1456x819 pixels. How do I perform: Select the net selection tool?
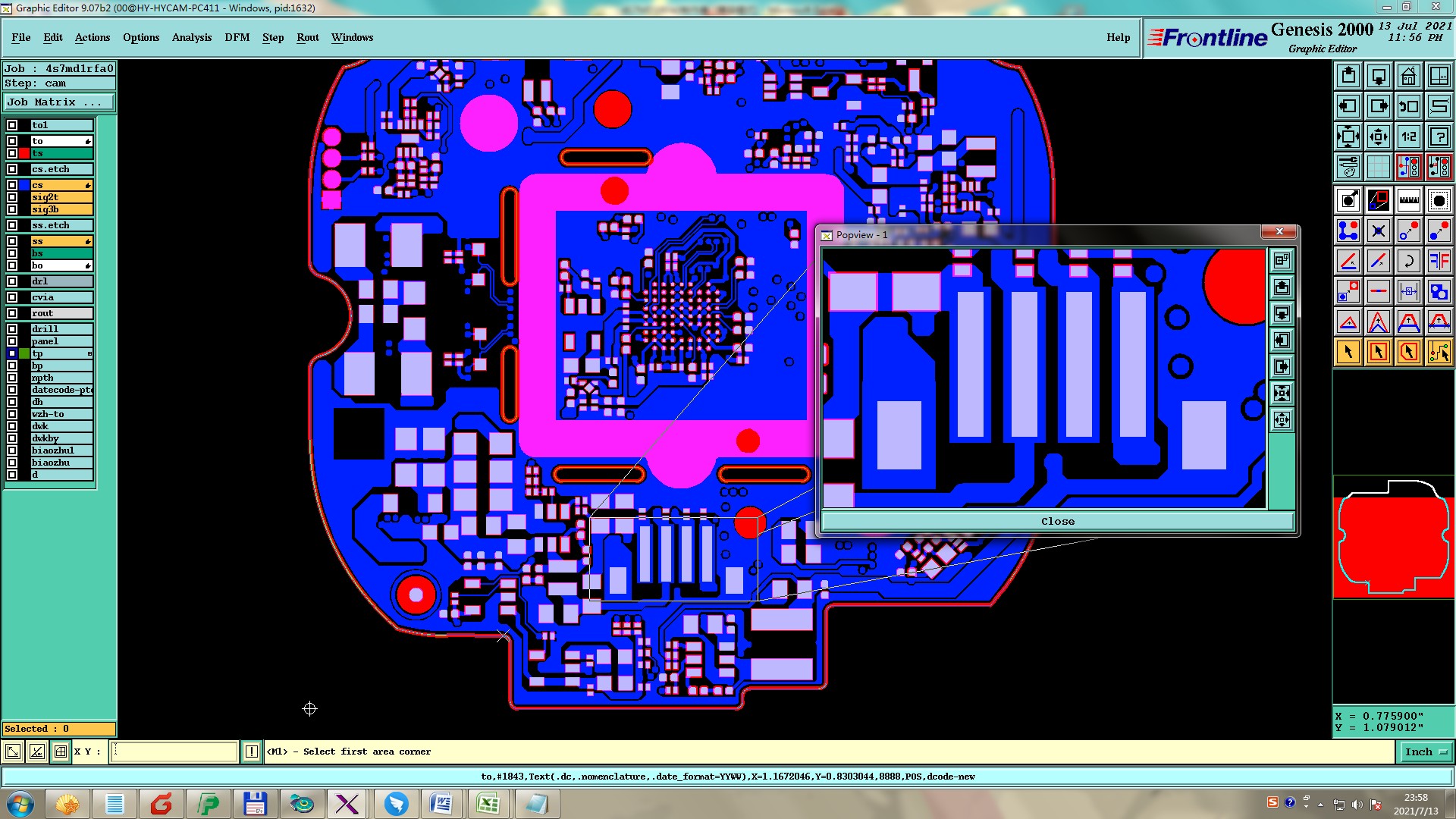tap(1439, 352)
